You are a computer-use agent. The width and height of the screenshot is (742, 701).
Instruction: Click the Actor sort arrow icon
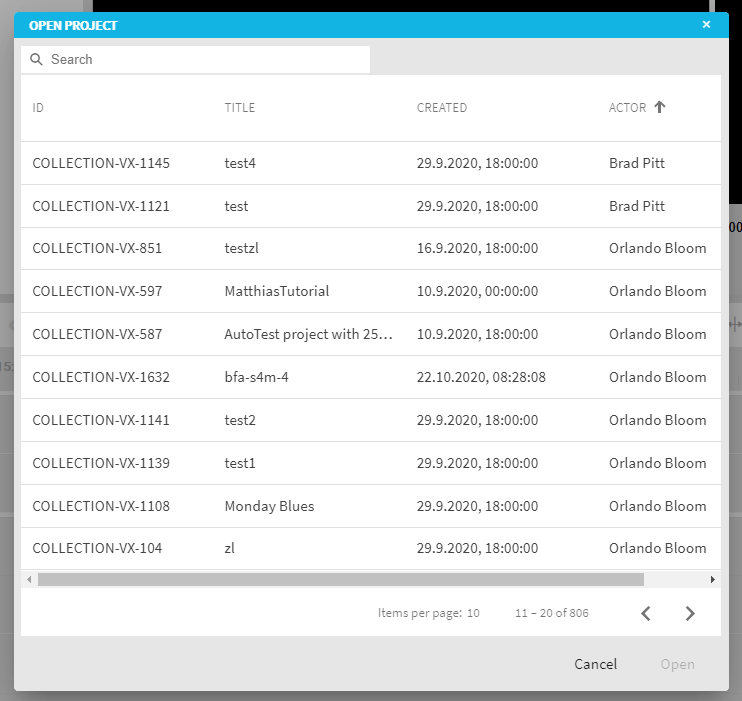(x=659, y=108)
